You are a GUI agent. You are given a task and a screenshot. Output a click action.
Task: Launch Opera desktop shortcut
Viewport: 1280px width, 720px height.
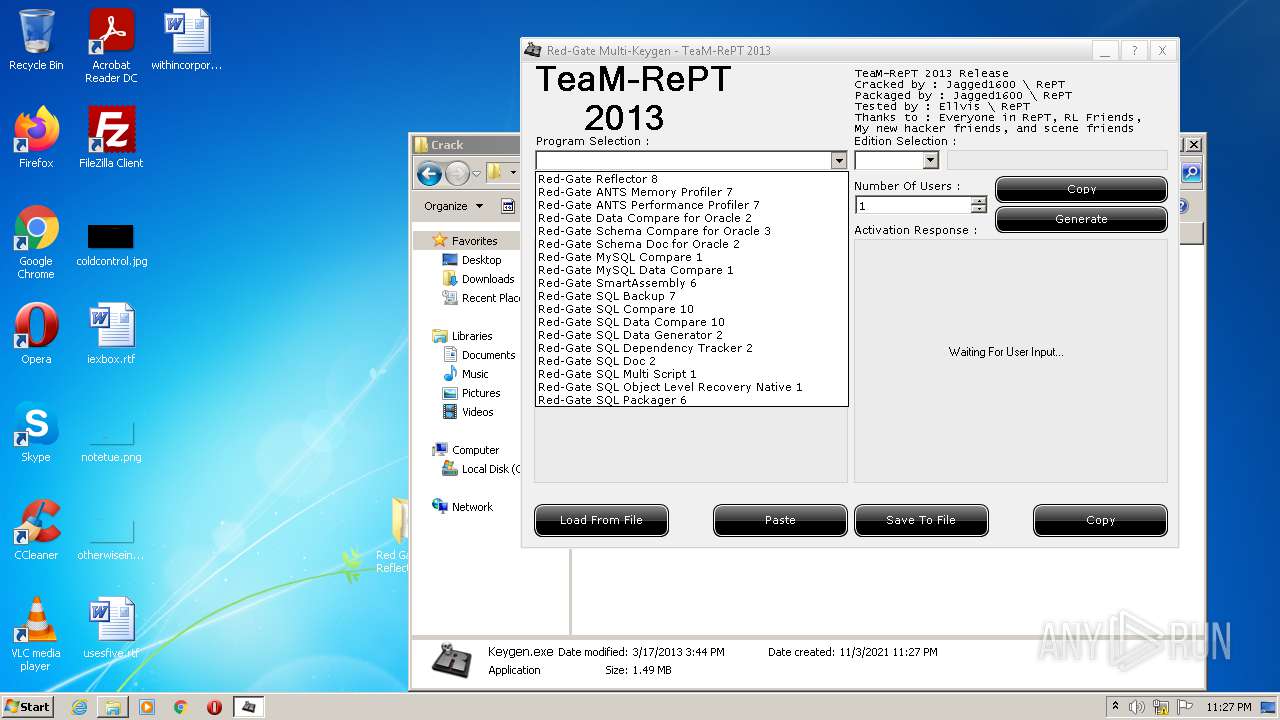tap(36, 334)
